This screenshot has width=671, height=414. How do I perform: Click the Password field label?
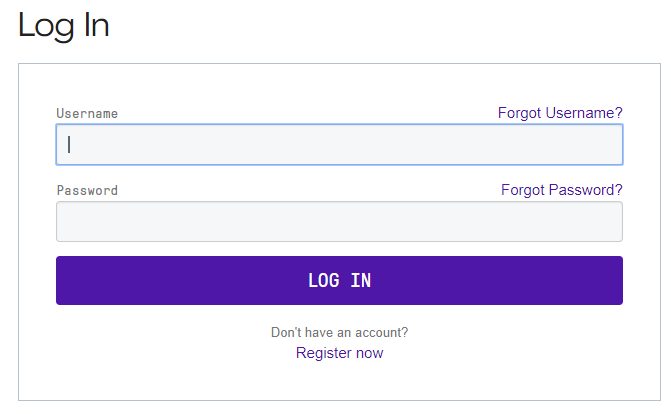pyautogui.click(x=87, y=190)
